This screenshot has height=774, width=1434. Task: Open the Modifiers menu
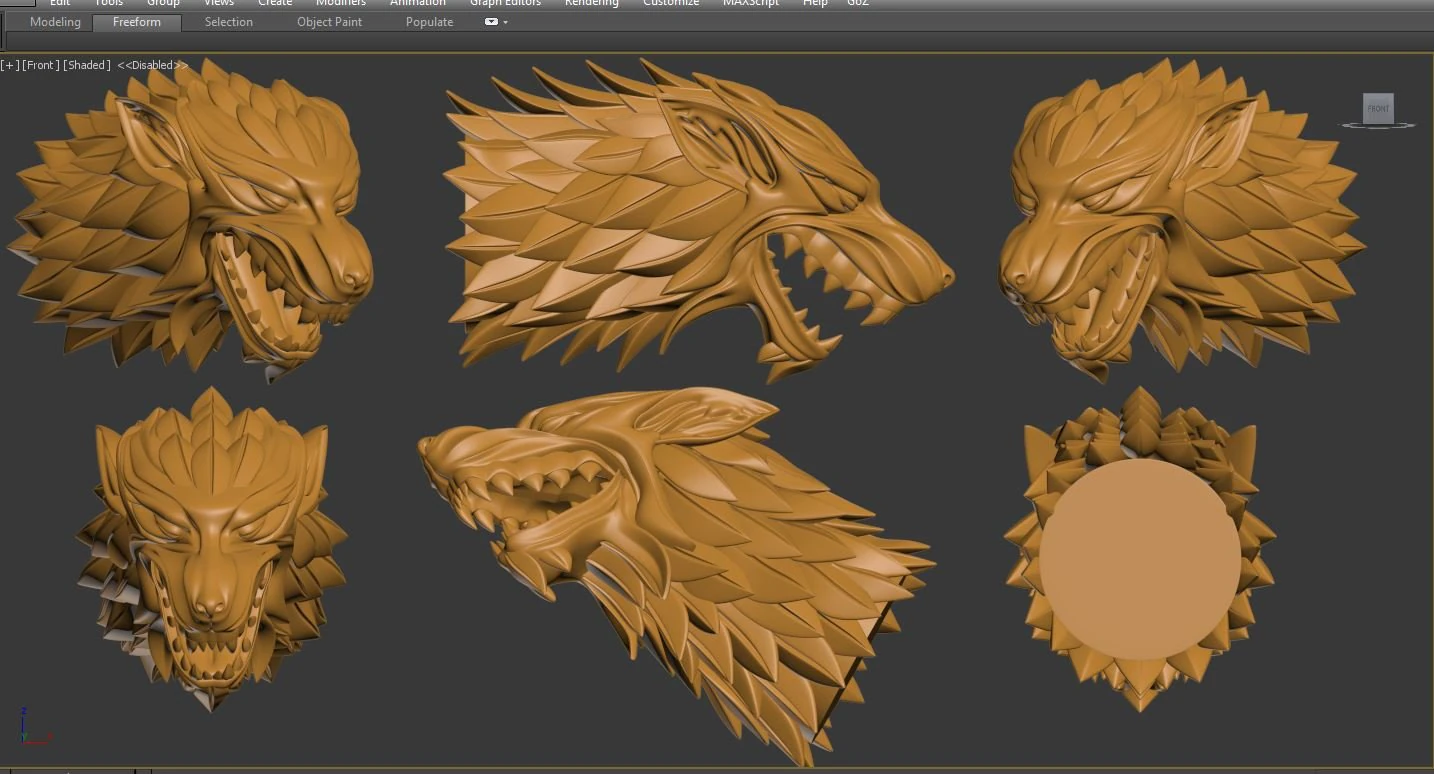tap(340, 3)
